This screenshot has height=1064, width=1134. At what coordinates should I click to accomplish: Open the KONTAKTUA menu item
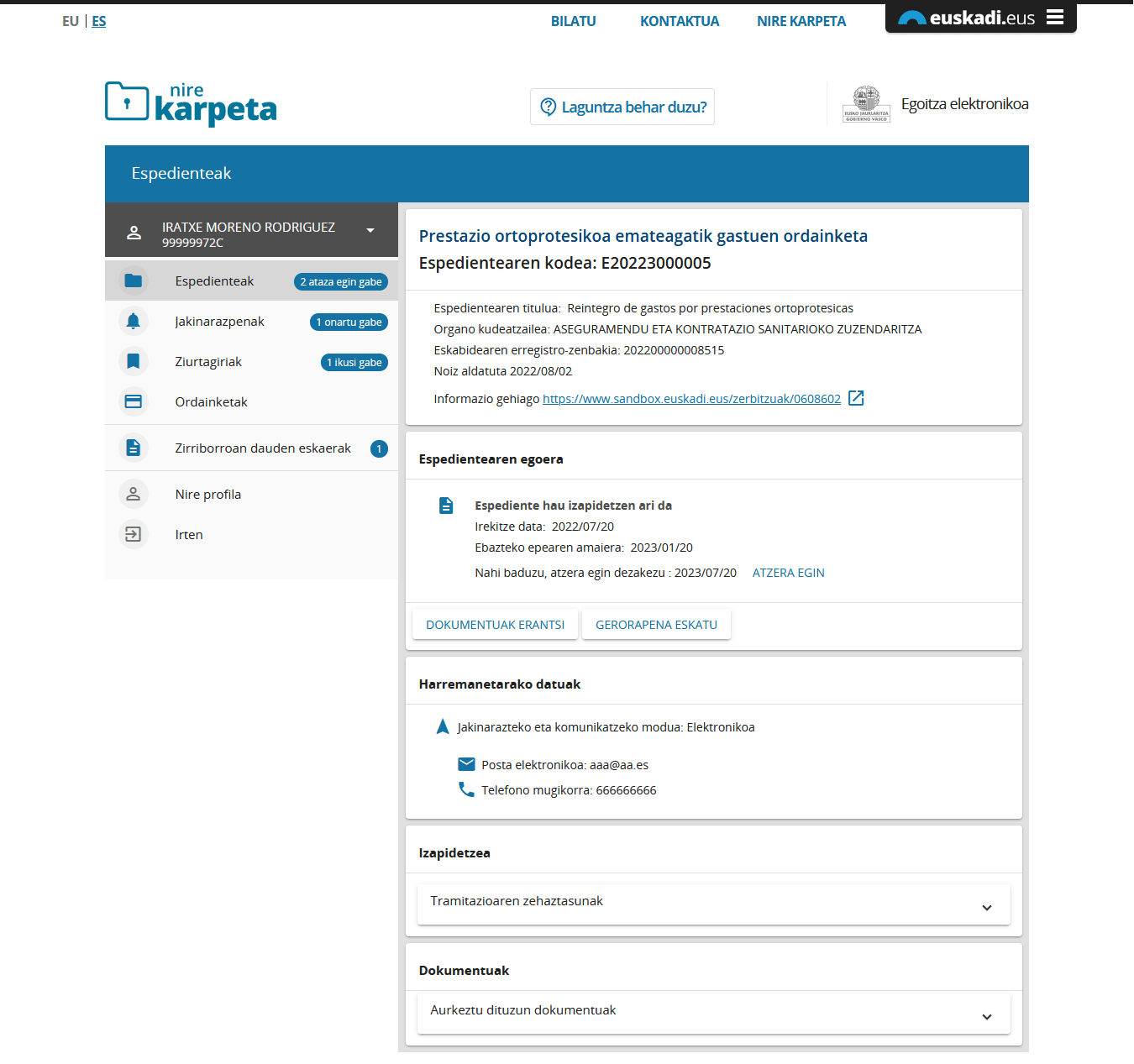[680, 21]
